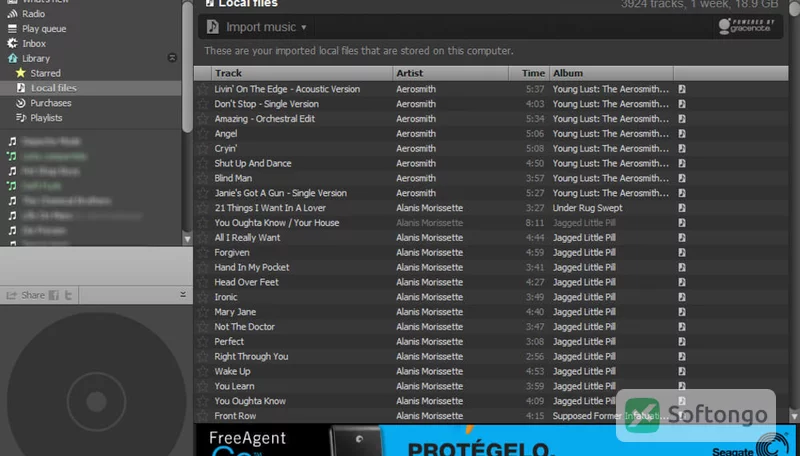
Task: Select Library in the sidebar
Action: coord(36,58)
